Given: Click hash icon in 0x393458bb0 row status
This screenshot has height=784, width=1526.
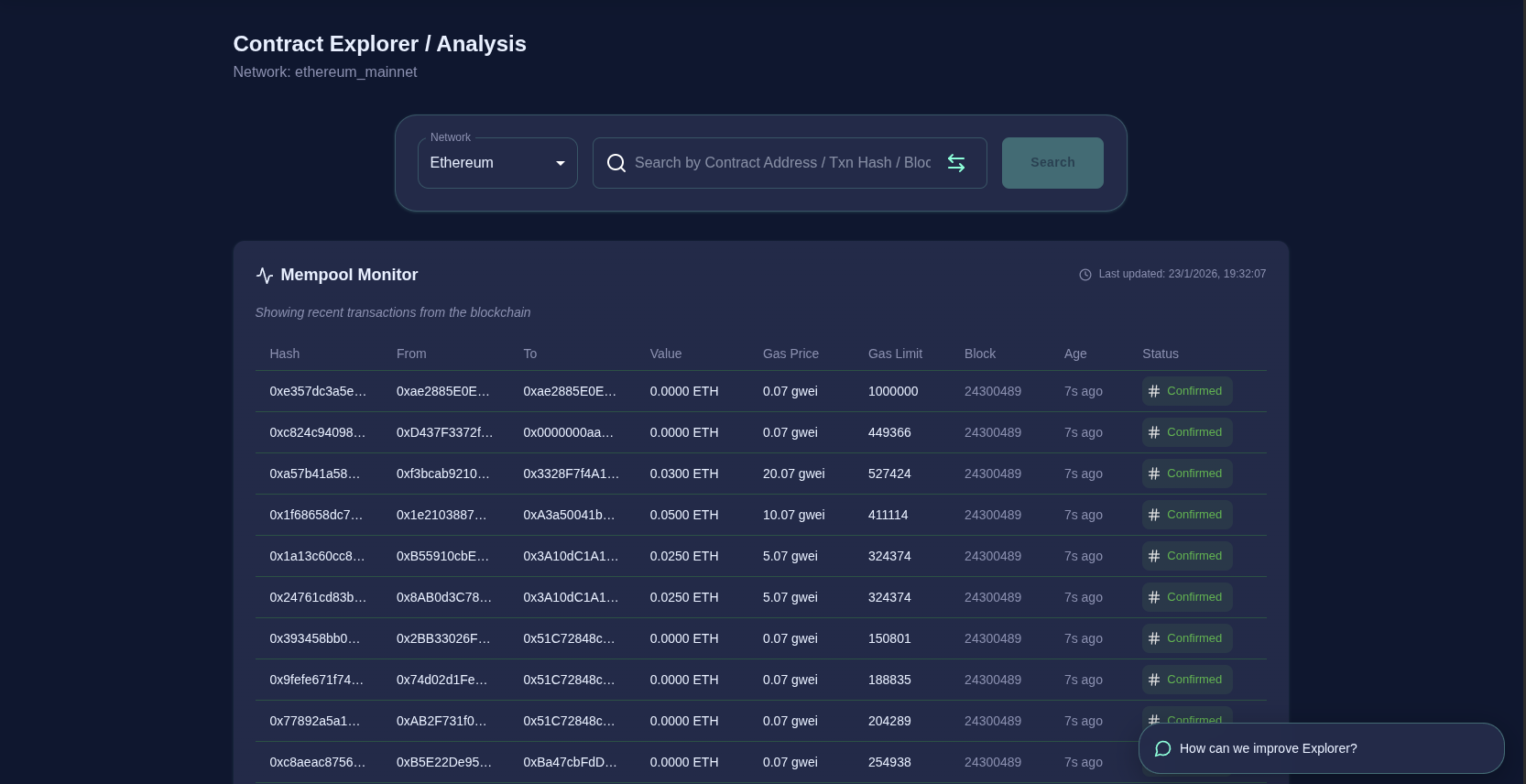Looking at the screenshot, I should [1154, 638].
